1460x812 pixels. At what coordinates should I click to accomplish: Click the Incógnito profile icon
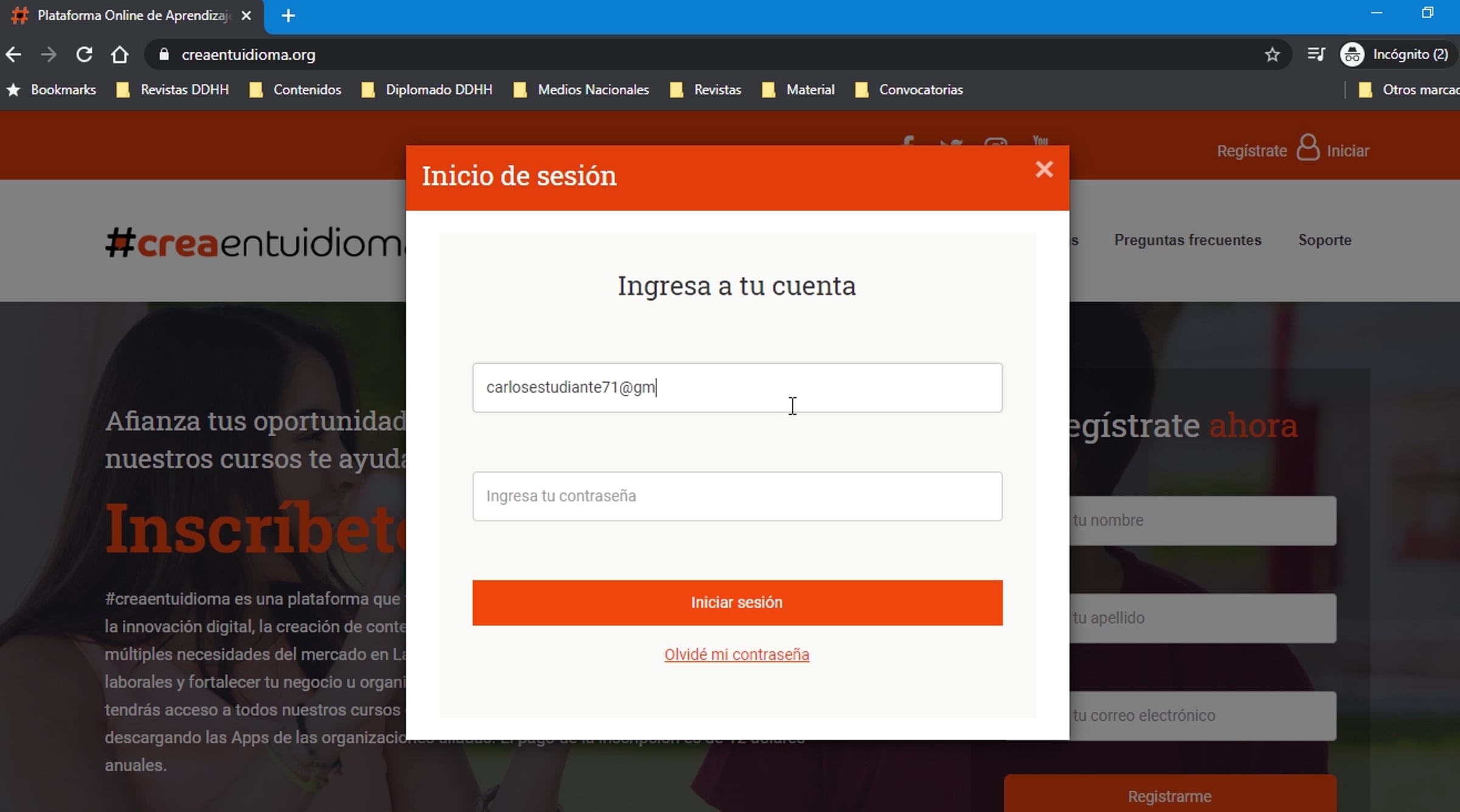click(1352, 55)
